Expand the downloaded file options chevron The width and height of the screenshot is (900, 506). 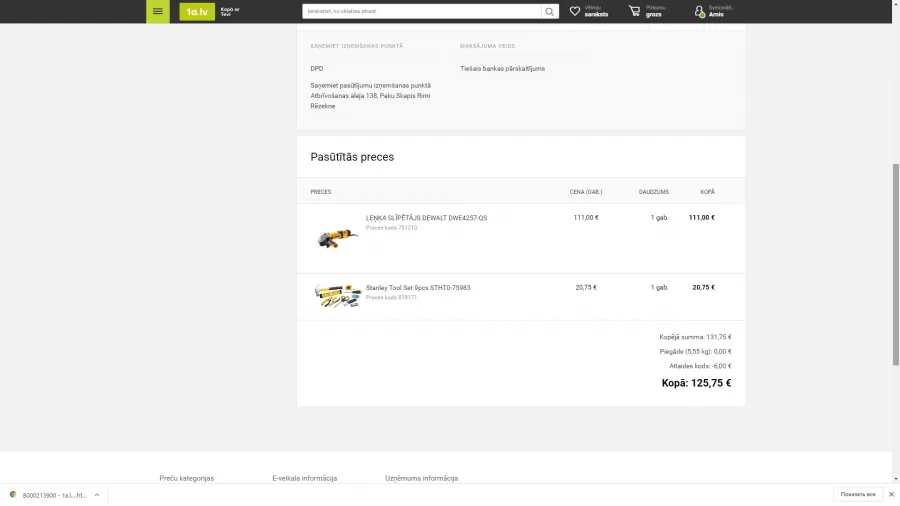pos(97,495)
